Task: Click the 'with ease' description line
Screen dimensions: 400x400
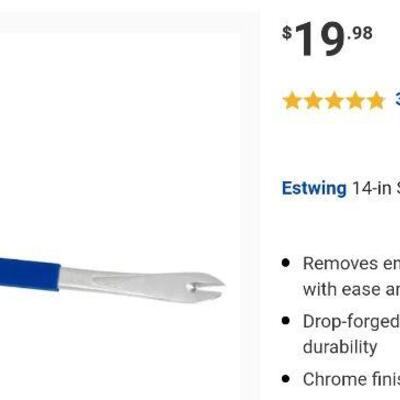Action: 351,289
